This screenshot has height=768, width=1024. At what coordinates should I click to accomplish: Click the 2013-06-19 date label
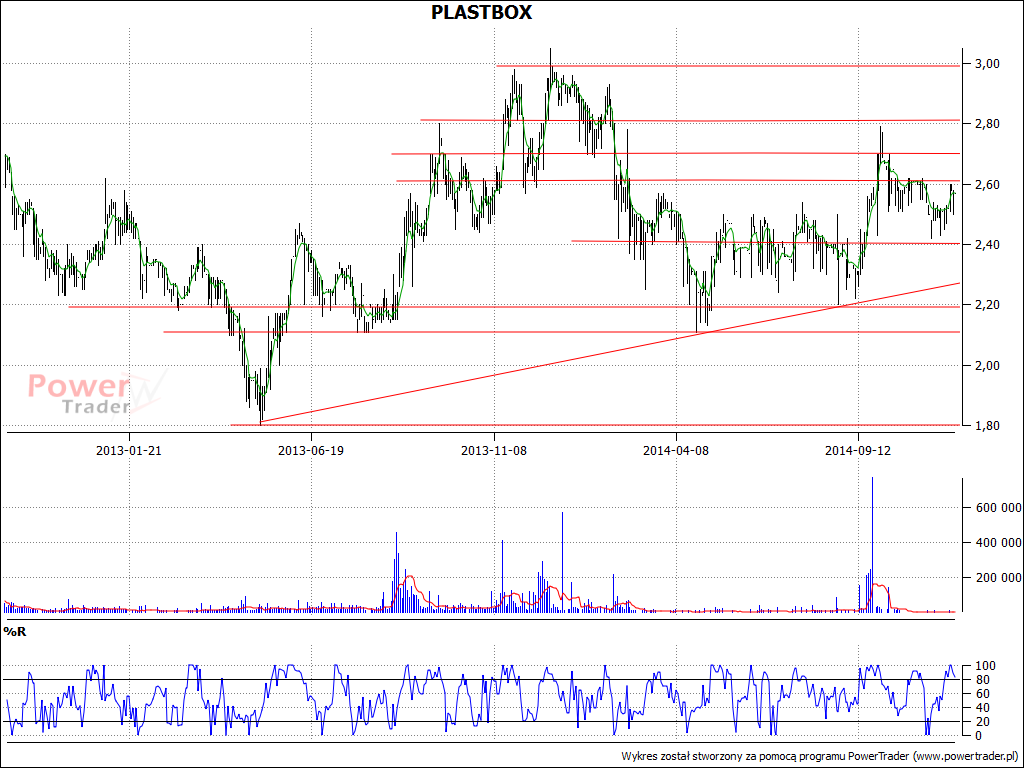(x=311, y=450)
